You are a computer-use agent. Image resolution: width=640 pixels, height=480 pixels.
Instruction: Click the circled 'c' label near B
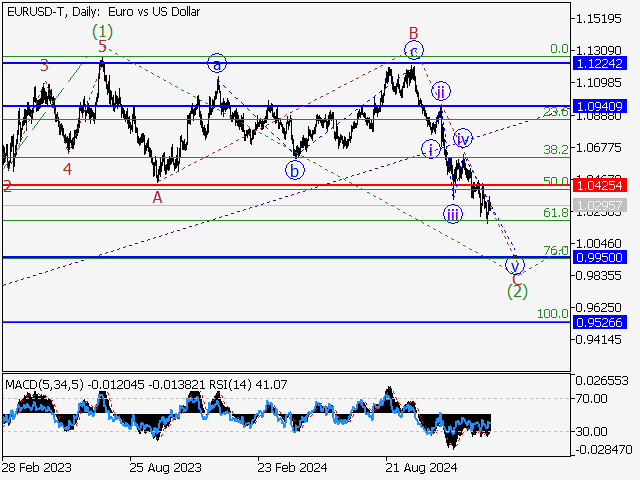pos(413,50)
